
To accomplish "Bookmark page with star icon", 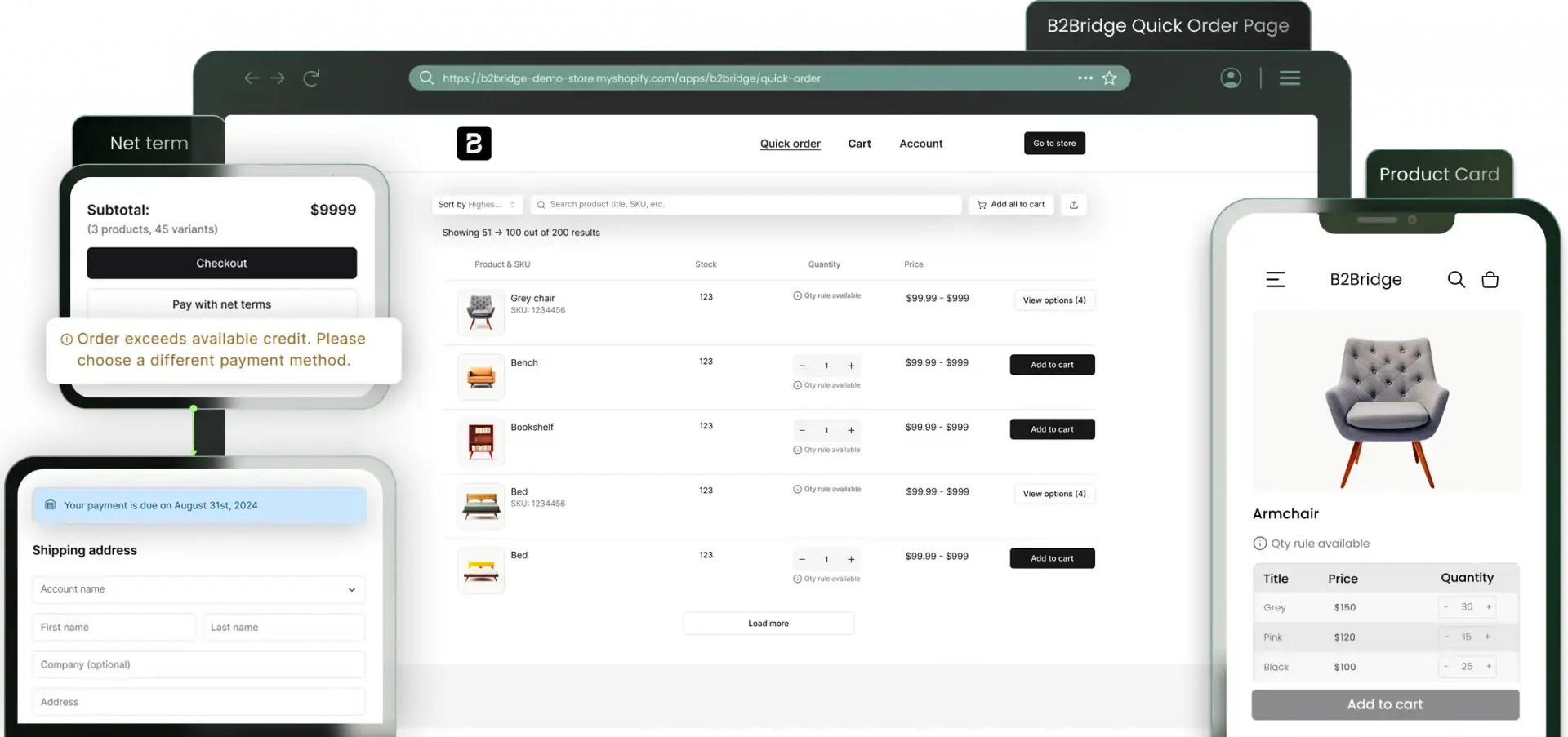I will [x=1109, y=78].
